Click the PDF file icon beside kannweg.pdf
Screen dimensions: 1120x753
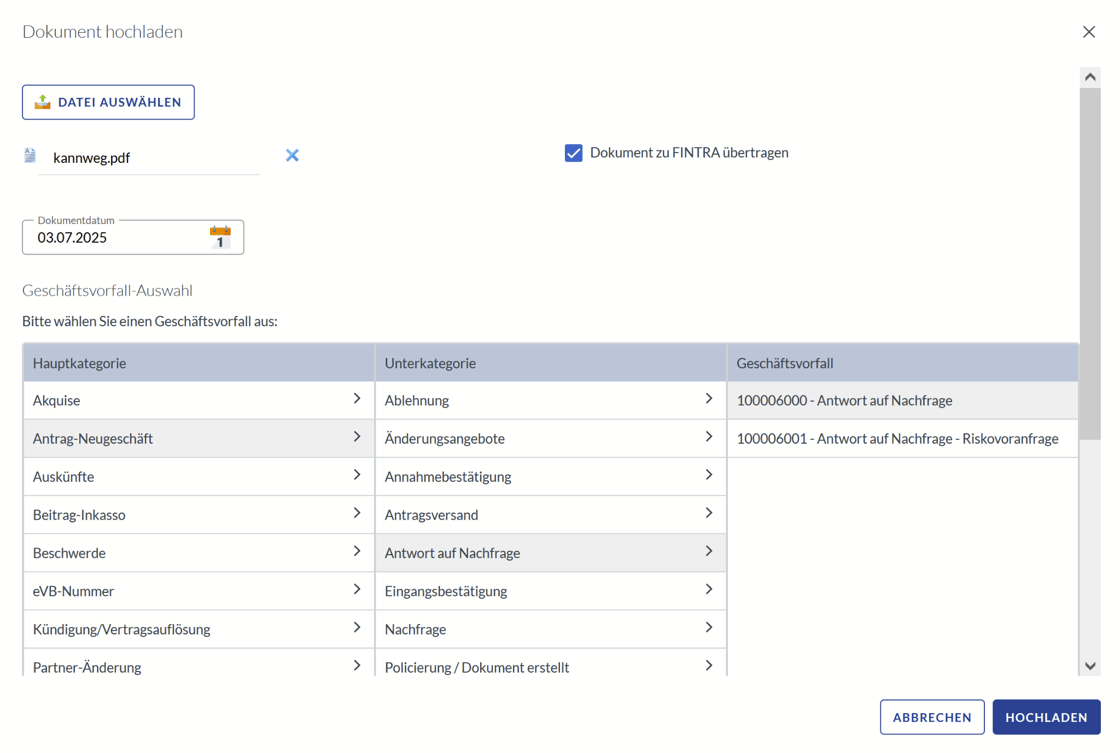click(x=30, y=156)
